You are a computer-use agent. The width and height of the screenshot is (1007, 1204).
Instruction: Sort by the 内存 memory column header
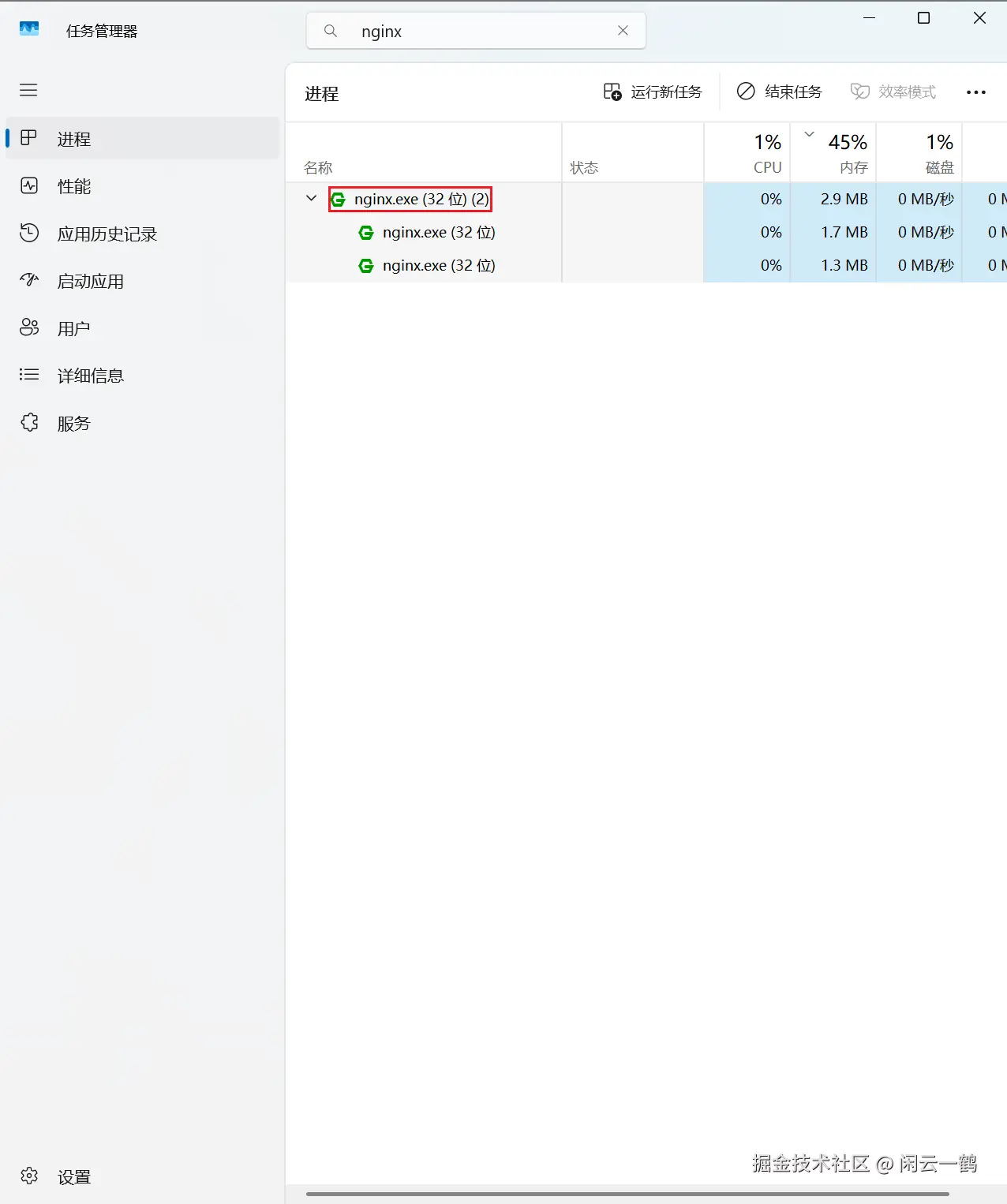click(833, 152)
